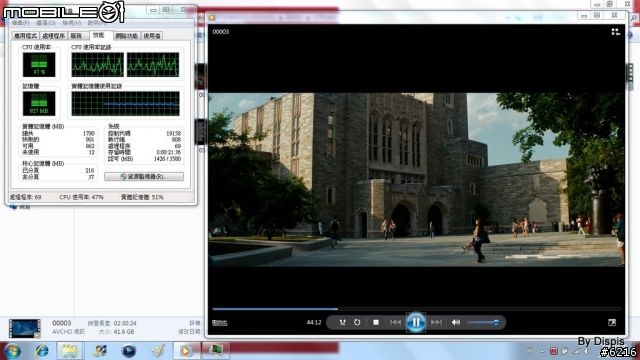Open Action Center flag tray icon
Image resolution: width=640 pixels, height=360 pixels.
(564, 351)
